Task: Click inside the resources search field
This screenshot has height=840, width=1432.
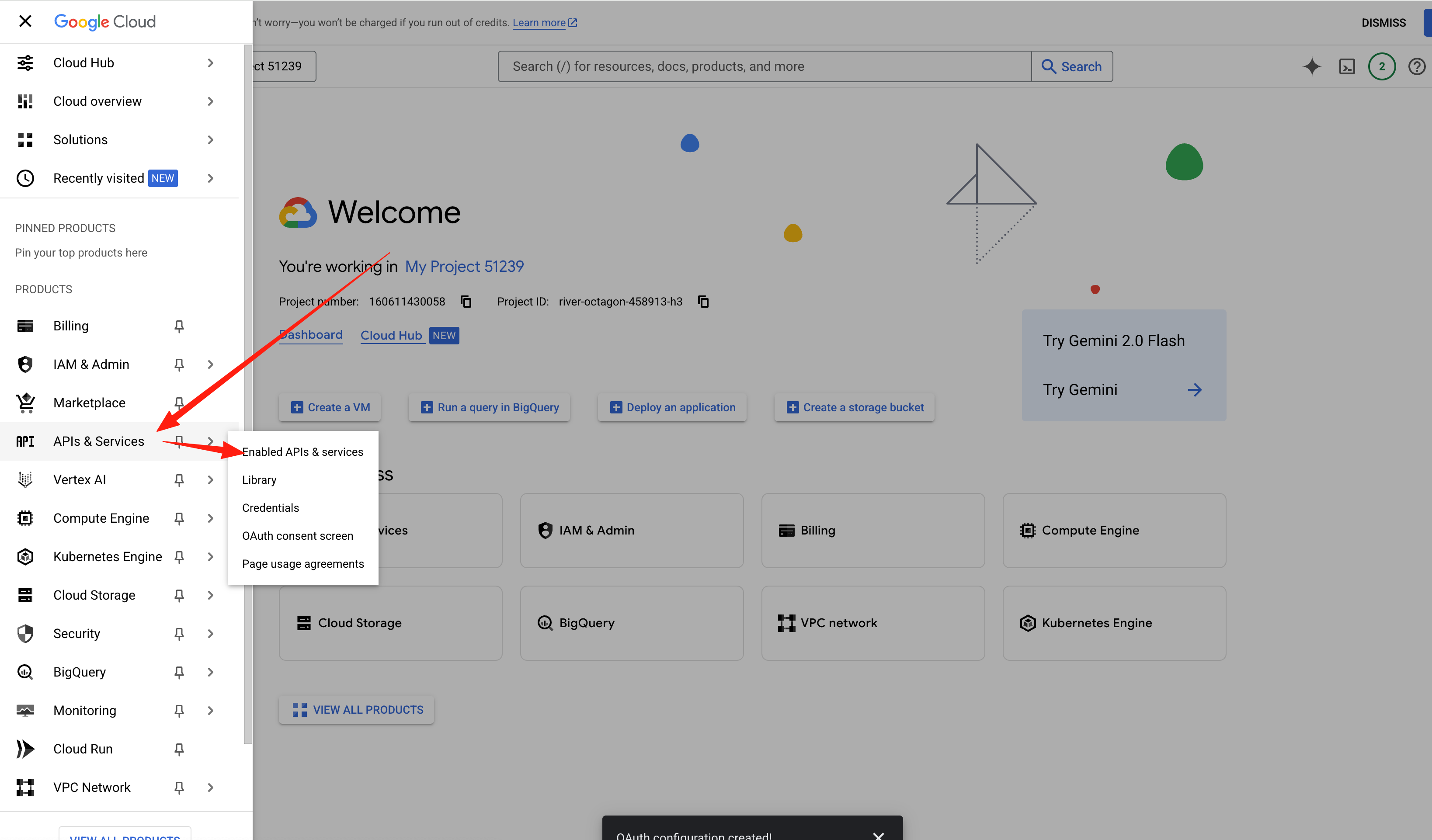Action: [764, 66]
